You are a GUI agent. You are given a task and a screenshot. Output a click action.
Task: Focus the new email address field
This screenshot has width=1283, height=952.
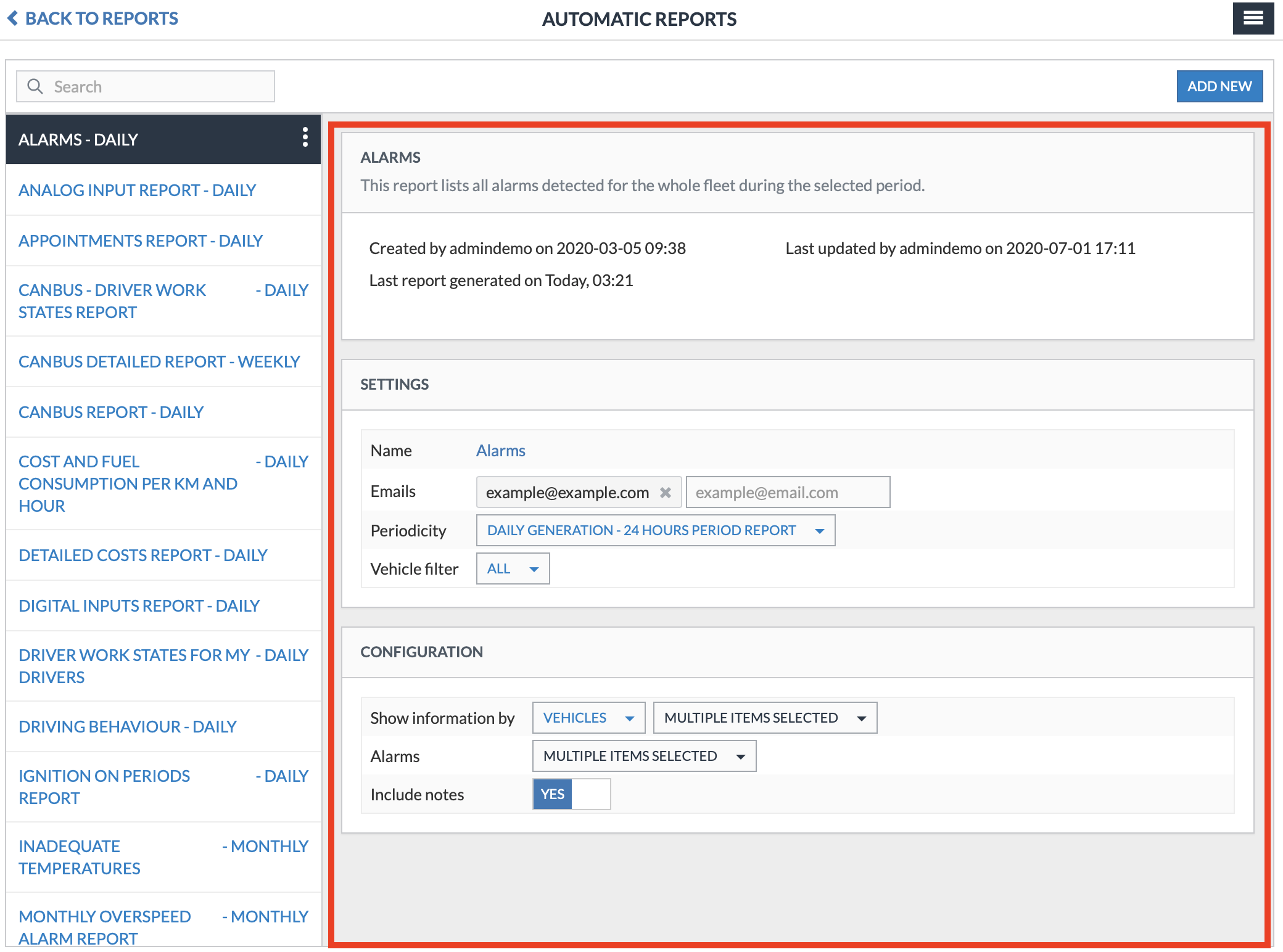click(x=788, y=493)
